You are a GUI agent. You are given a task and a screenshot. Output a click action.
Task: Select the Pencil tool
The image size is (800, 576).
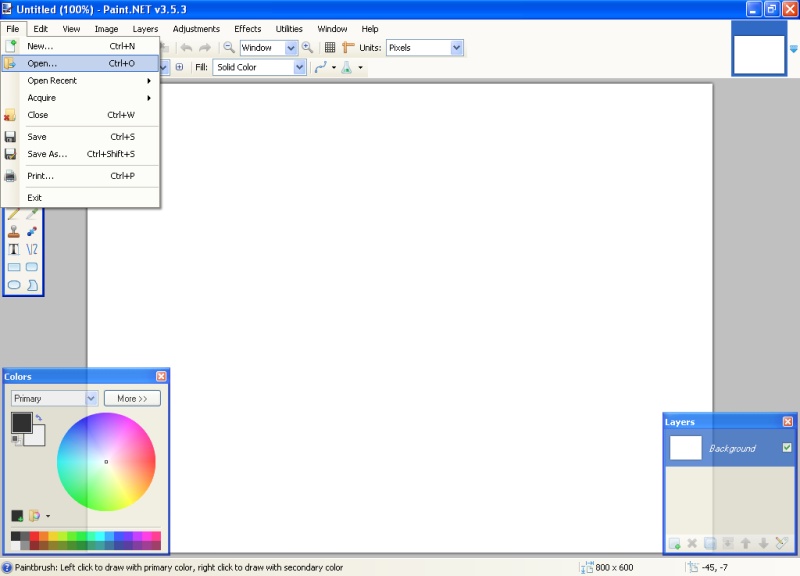click(13, 214)
